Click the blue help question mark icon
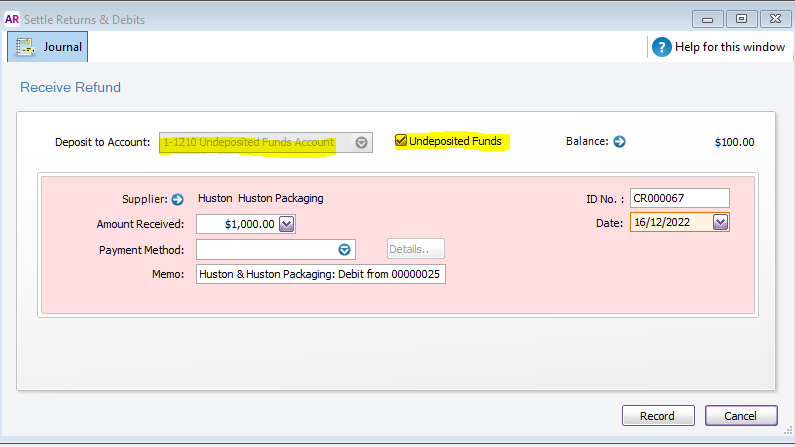This screenshot has height=447, width=795. click(661, 47)
